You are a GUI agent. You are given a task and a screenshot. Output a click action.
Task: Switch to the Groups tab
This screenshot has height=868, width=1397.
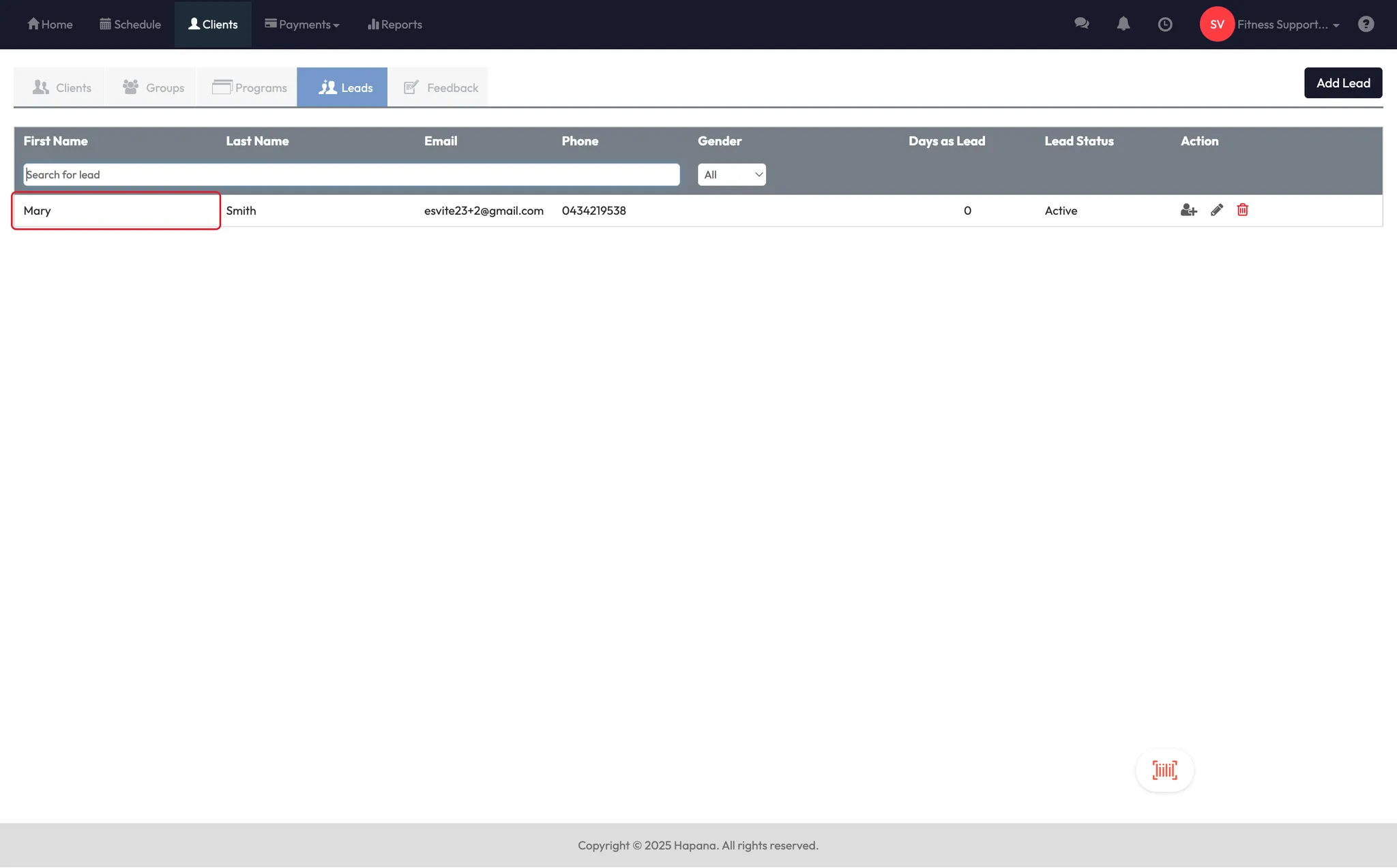coord(153,87)
